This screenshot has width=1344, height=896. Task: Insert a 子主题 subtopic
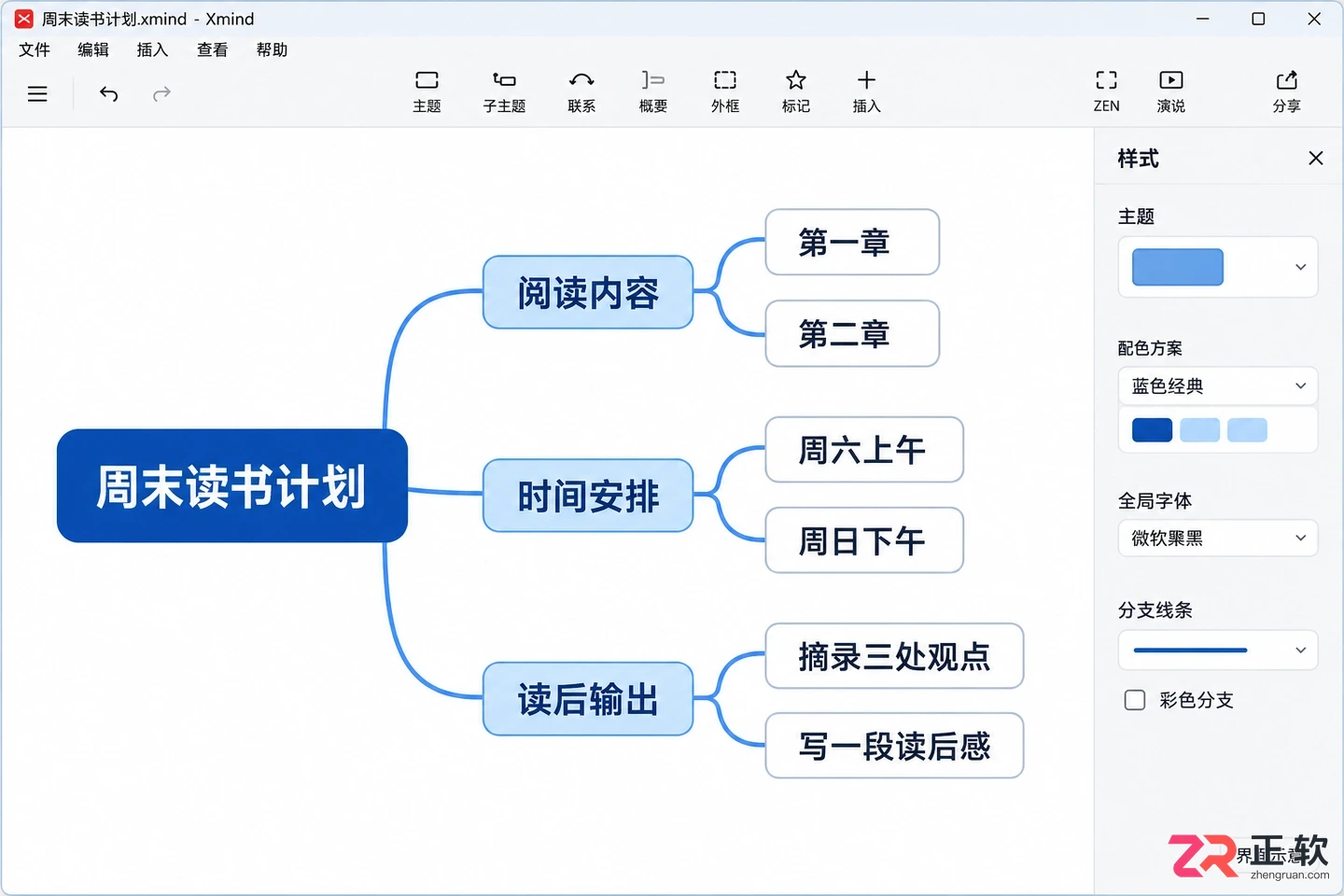(x=504, y=91)
